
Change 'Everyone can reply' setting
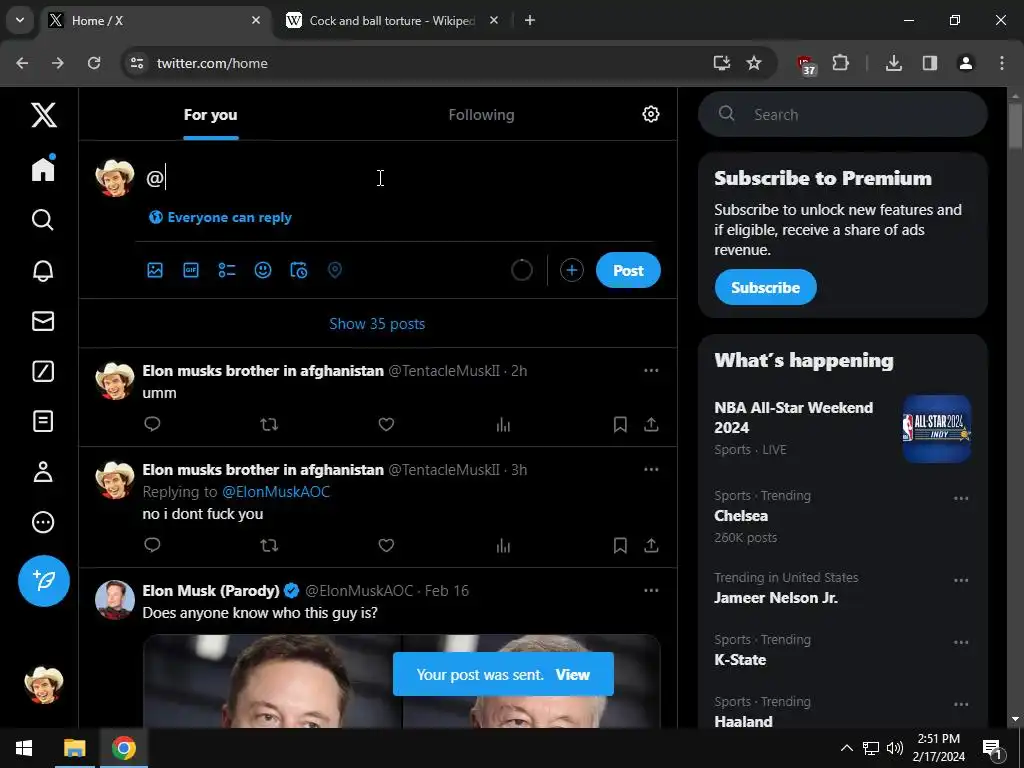tap(220, 217)
